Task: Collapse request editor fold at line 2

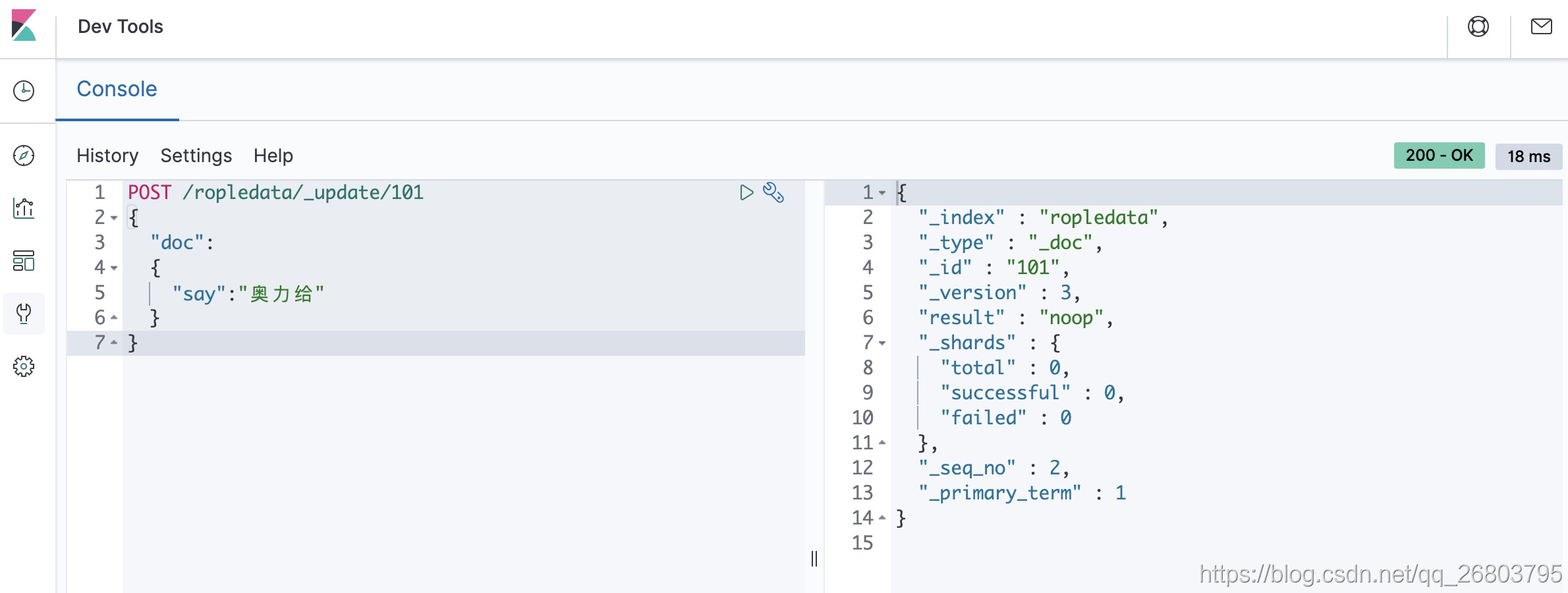Action: tap(114, 217)
